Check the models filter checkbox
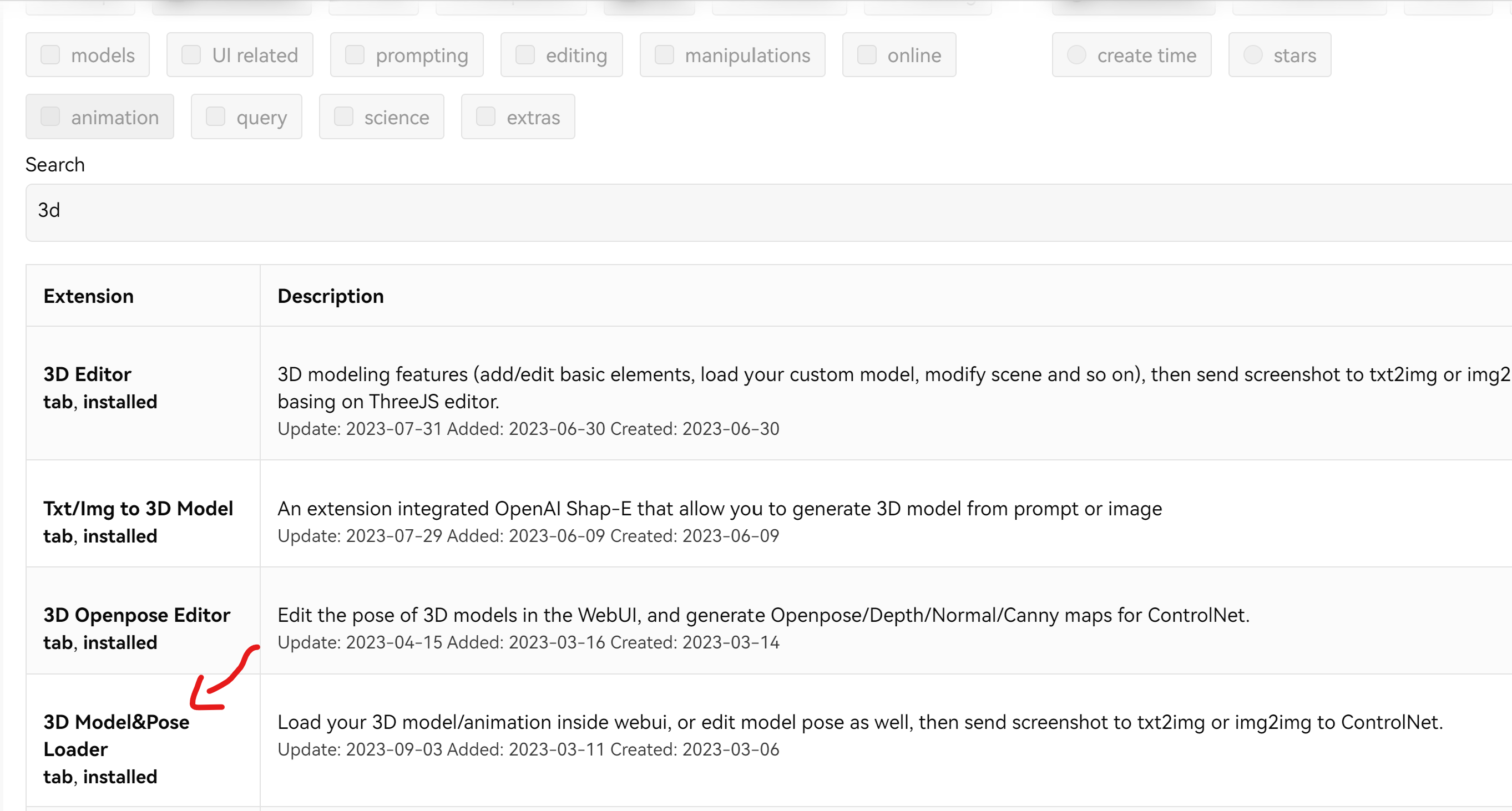This screenshot has height=811, width=1512. (x=50, y=55)
